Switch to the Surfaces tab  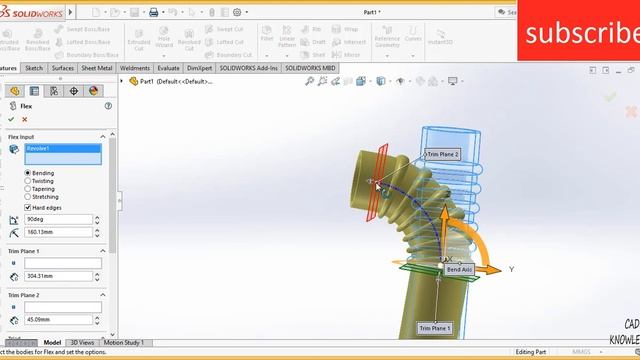pyautogui.click(x=62, y=68)
